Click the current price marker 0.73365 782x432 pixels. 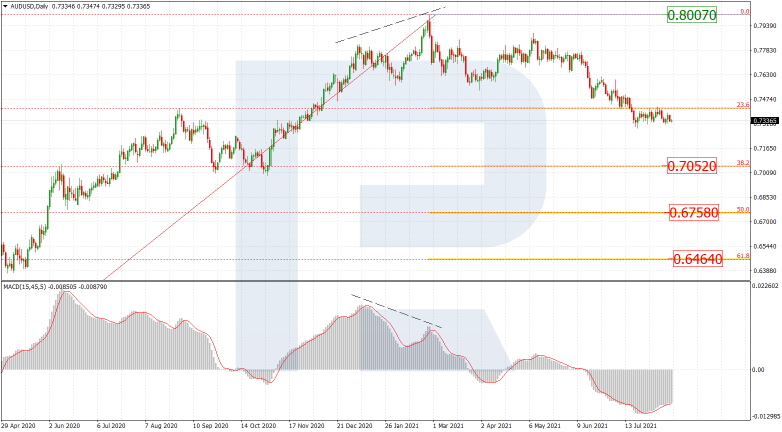point(764,121)
